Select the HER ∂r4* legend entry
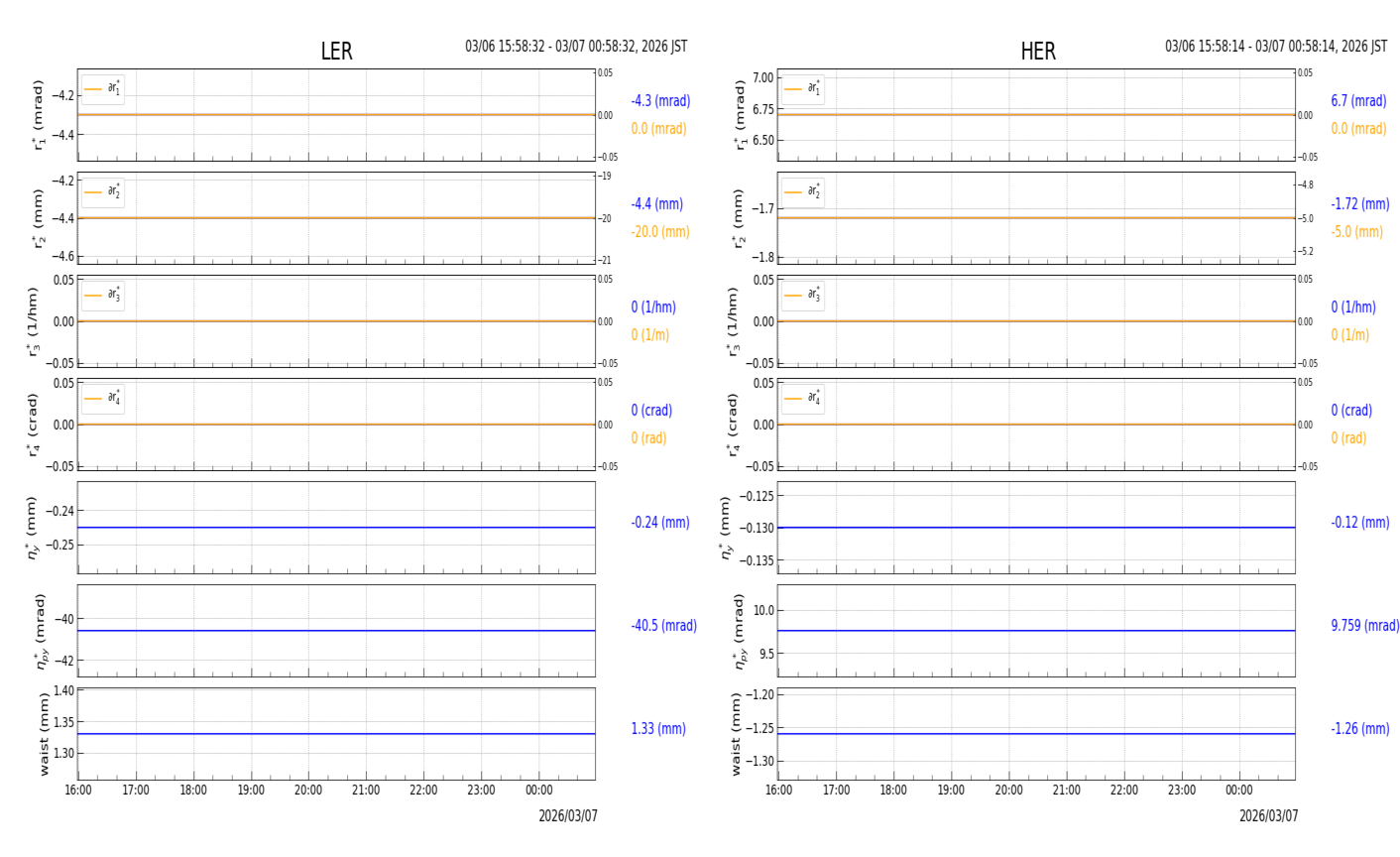Screen dimensions: 1400x857 click(803, 399)
